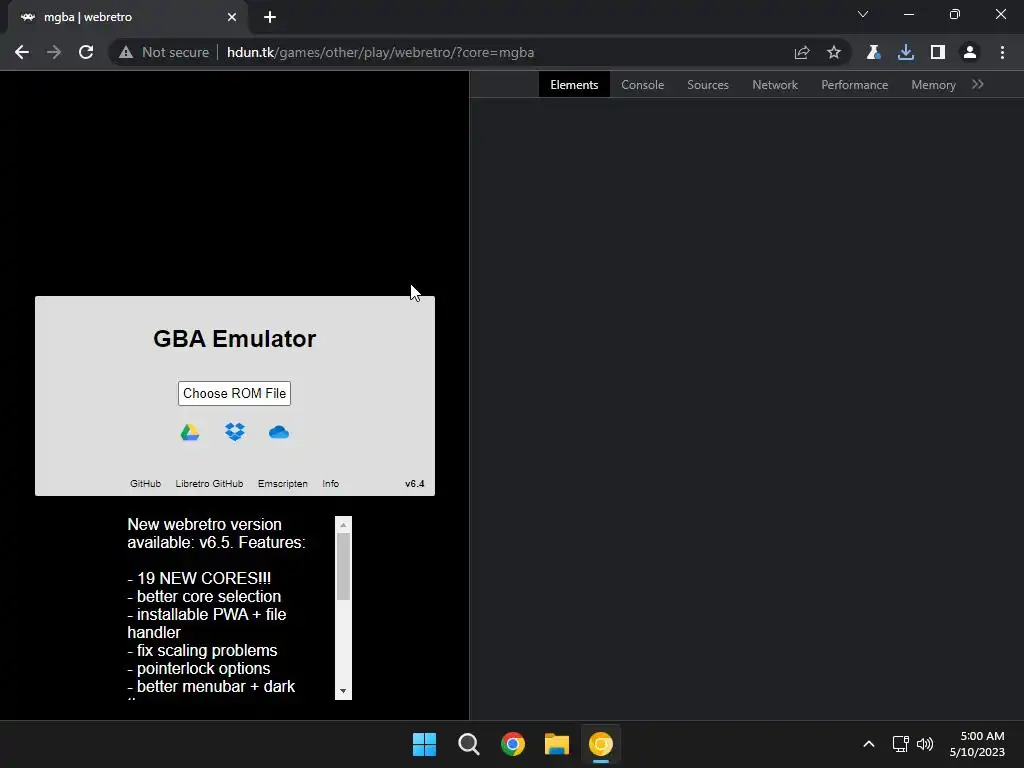The image size is (1024, 768).
Task: Open the Info link
Action: point(330,484)
